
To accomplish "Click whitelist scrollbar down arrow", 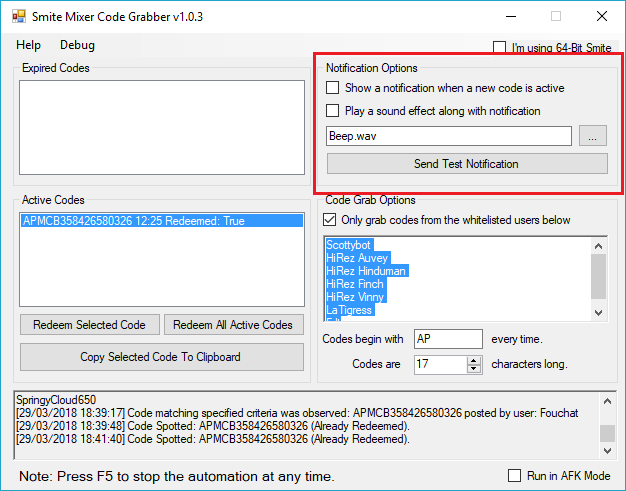I will coord(598,313).
